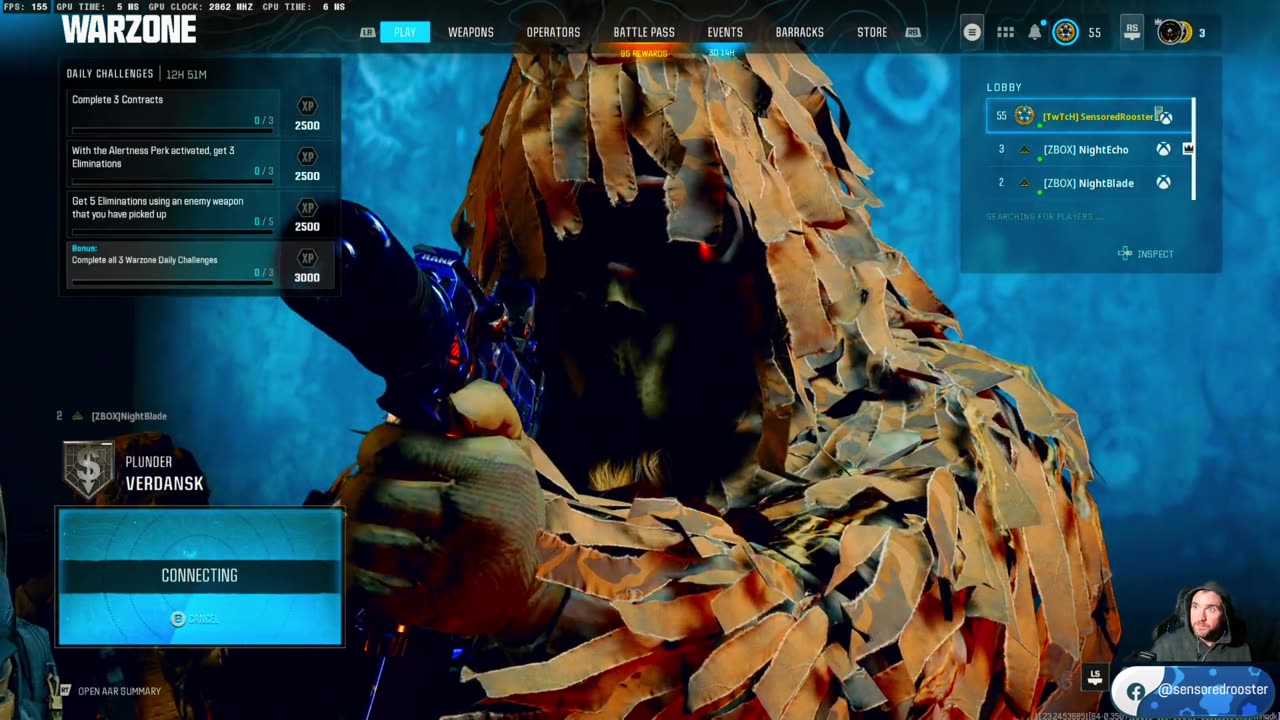Cancel the matchmaking connection
This screenshot has width=1280, height=720.
click(203, 619)
